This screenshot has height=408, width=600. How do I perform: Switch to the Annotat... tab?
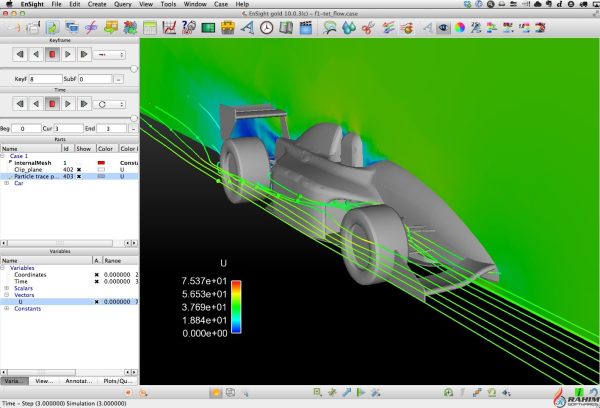click(x=81, y=381)
